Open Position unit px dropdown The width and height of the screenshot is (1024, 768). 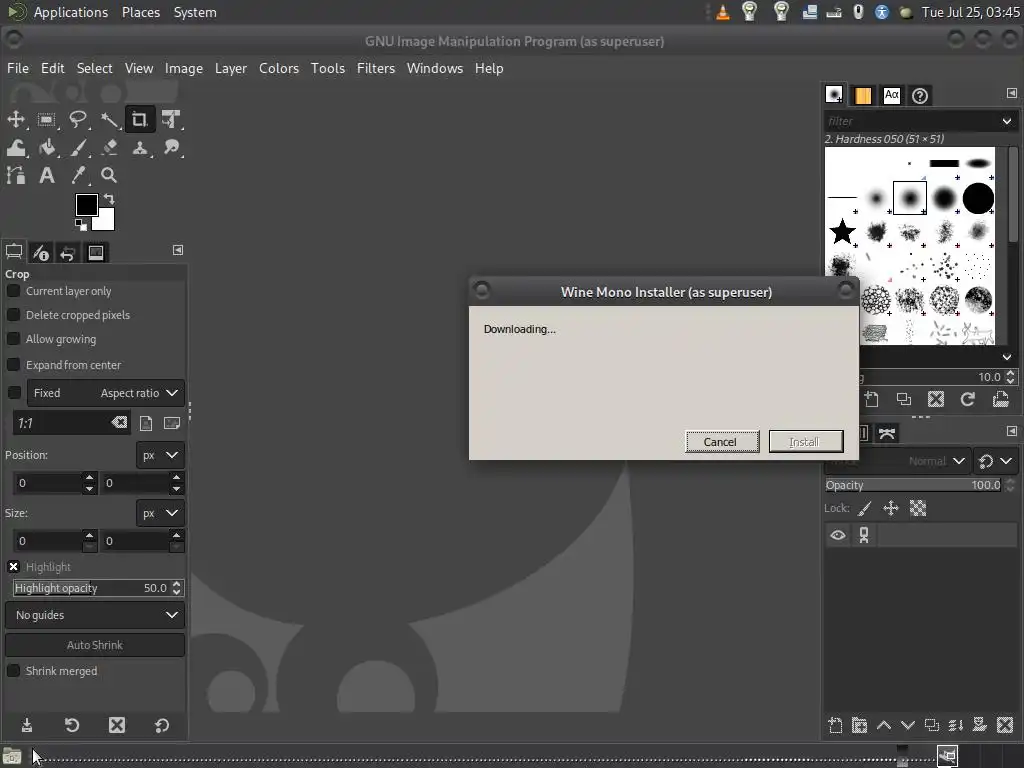tap(160, 455)
